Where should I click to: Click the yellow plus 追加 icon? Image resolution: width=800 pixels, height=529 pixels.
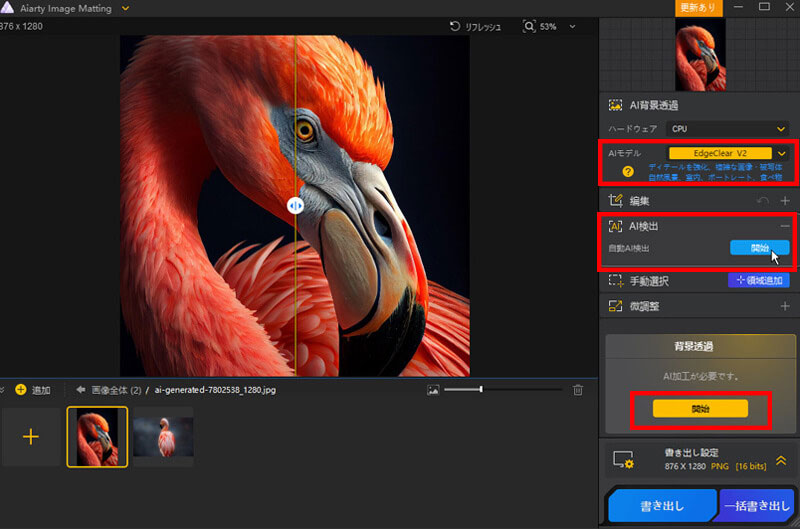(20, 389)
